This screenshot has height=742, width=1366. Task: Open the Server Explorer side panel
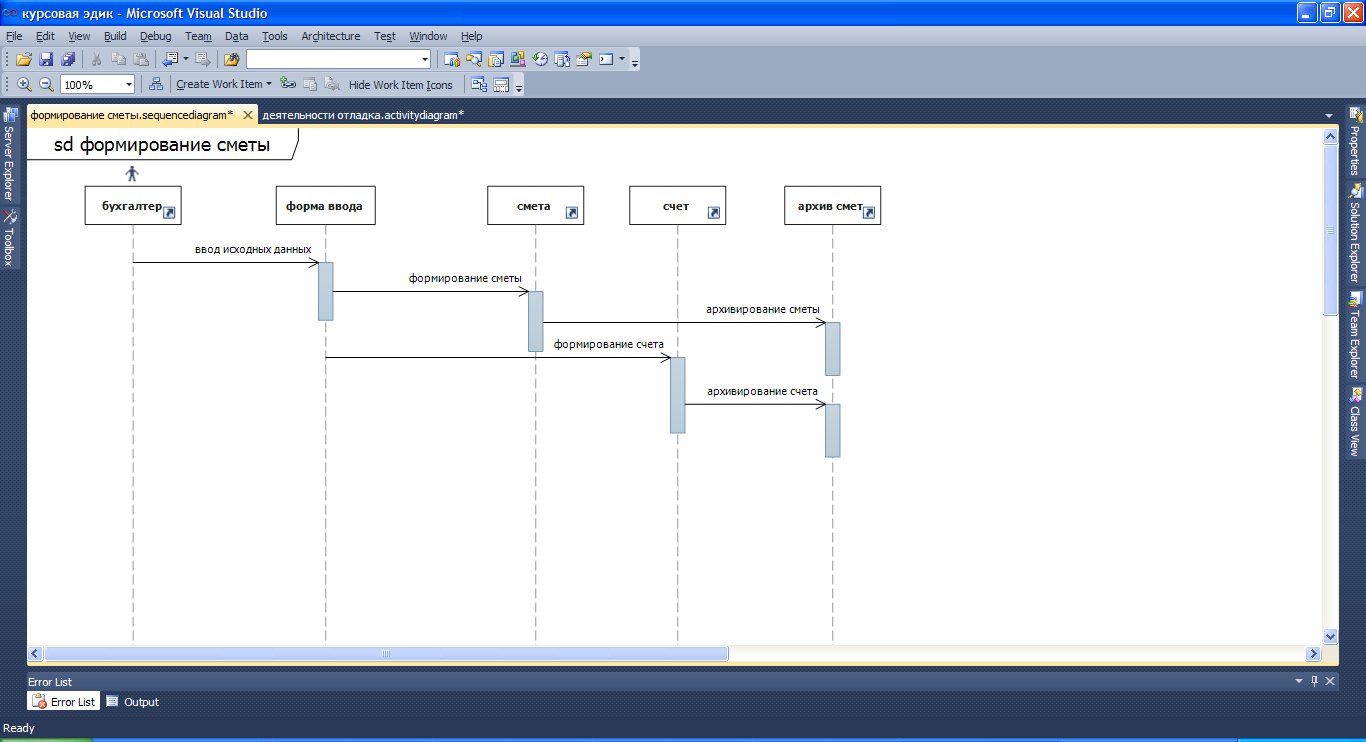click(x=9, y=155)
